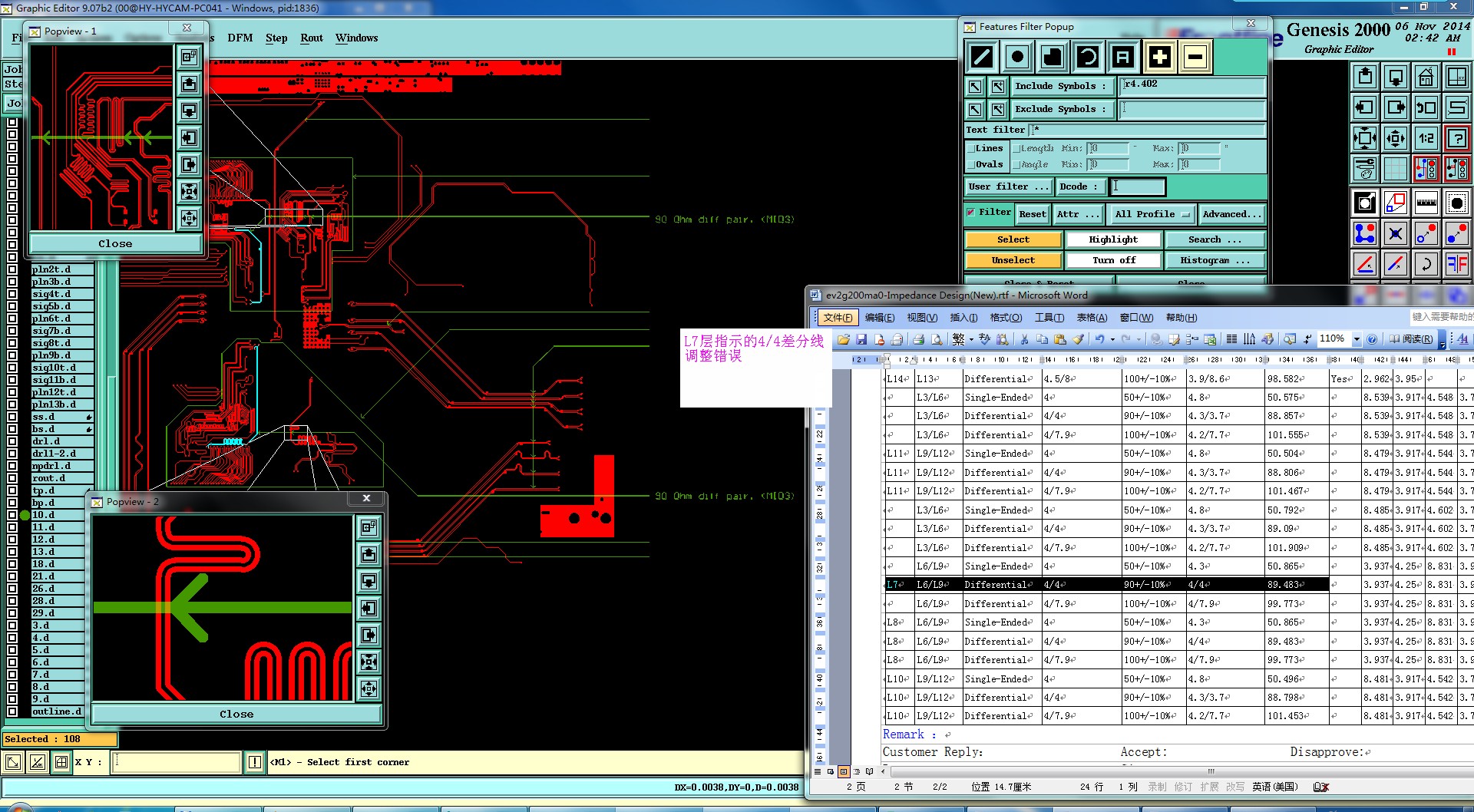
Task: Click the red question mark help icon
Action: [1456, 138]
